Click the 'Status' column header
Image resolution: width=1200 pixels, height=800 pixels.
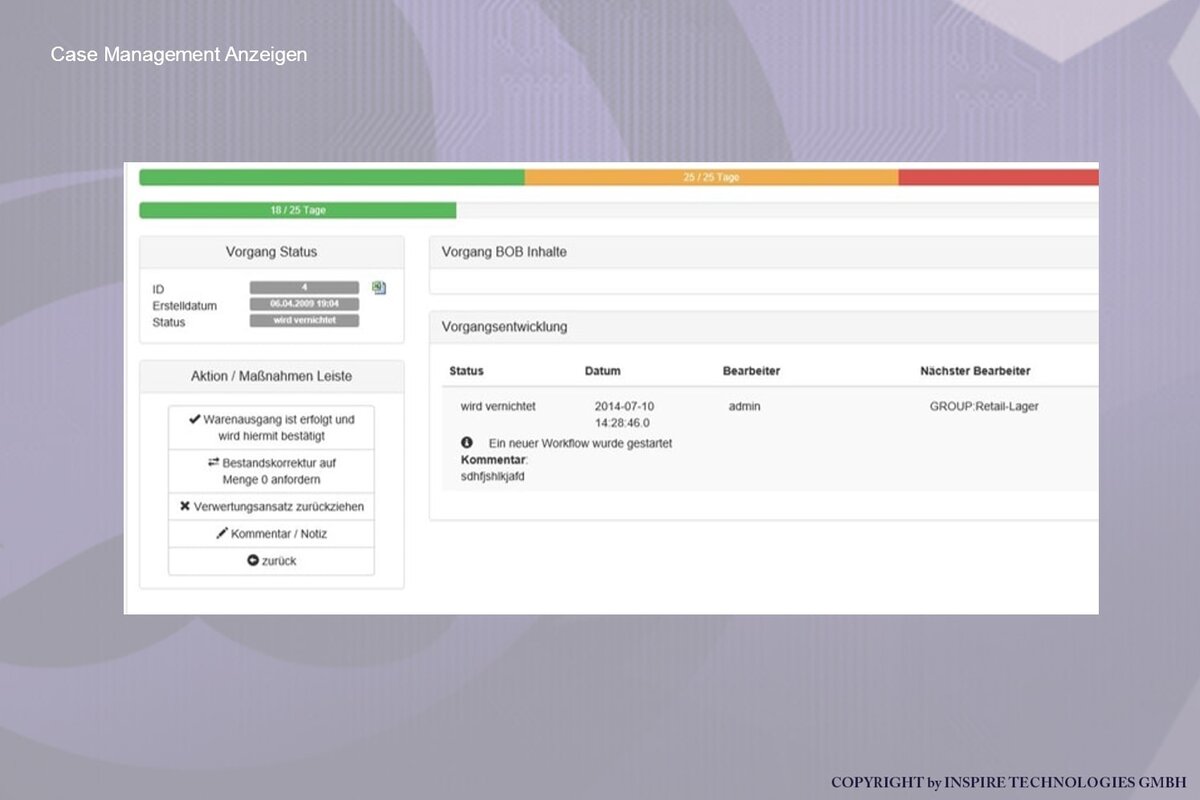pos(466,371)
